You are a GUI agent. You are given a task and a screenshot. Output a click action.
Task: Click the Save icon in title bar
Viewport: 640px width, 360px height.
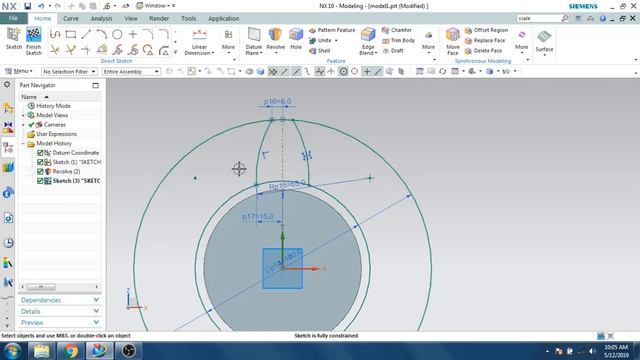27,6
